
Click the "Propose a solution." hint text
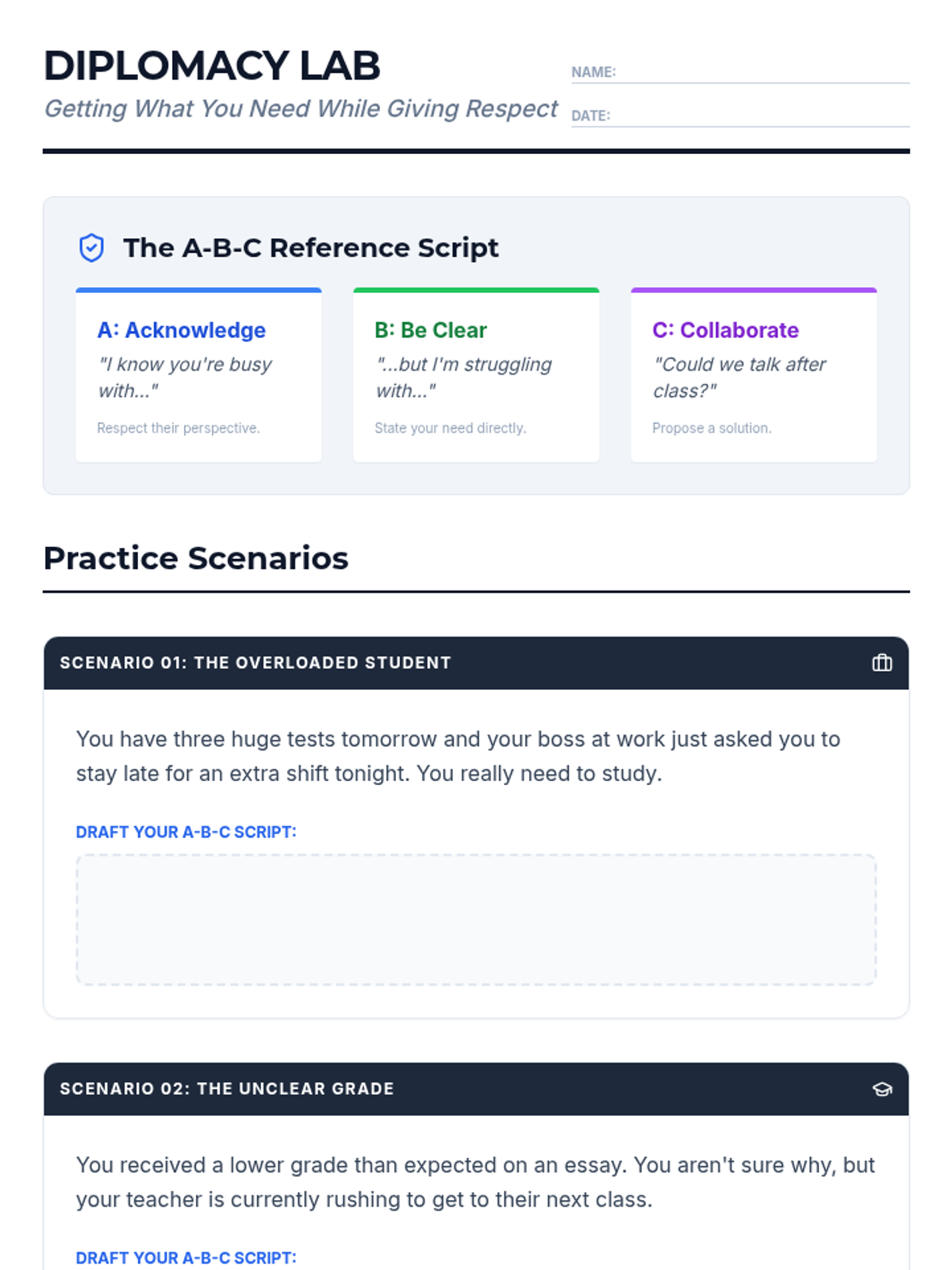click(712, 428)
